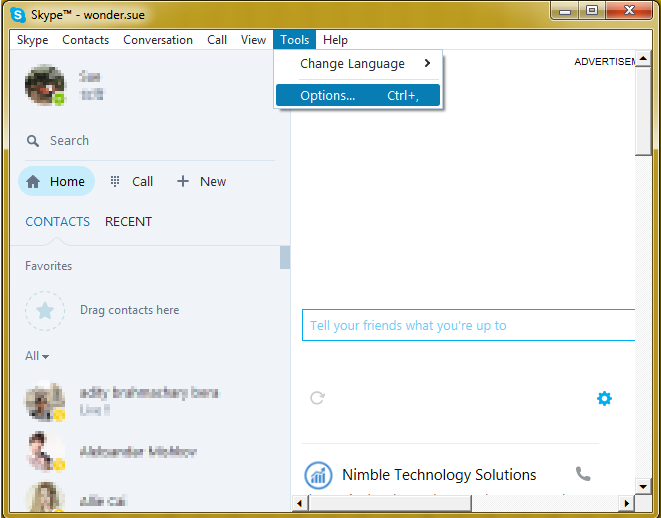Maximize the Skype window

592,11
